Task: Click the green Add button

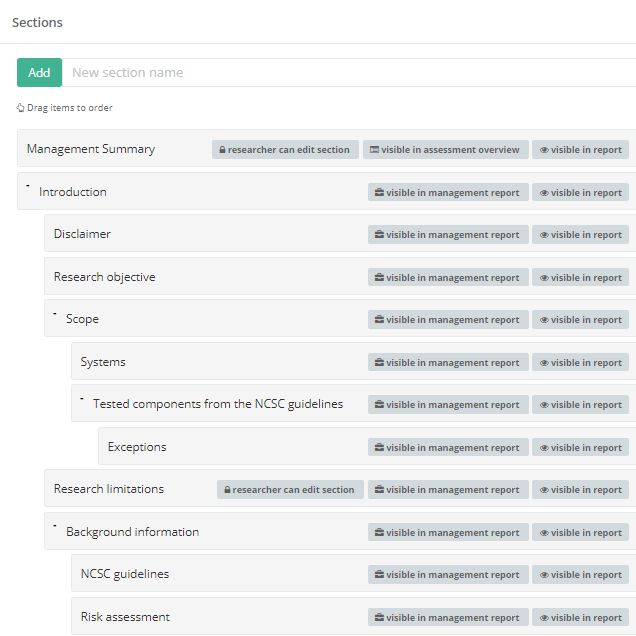Action: pos(39,73)
